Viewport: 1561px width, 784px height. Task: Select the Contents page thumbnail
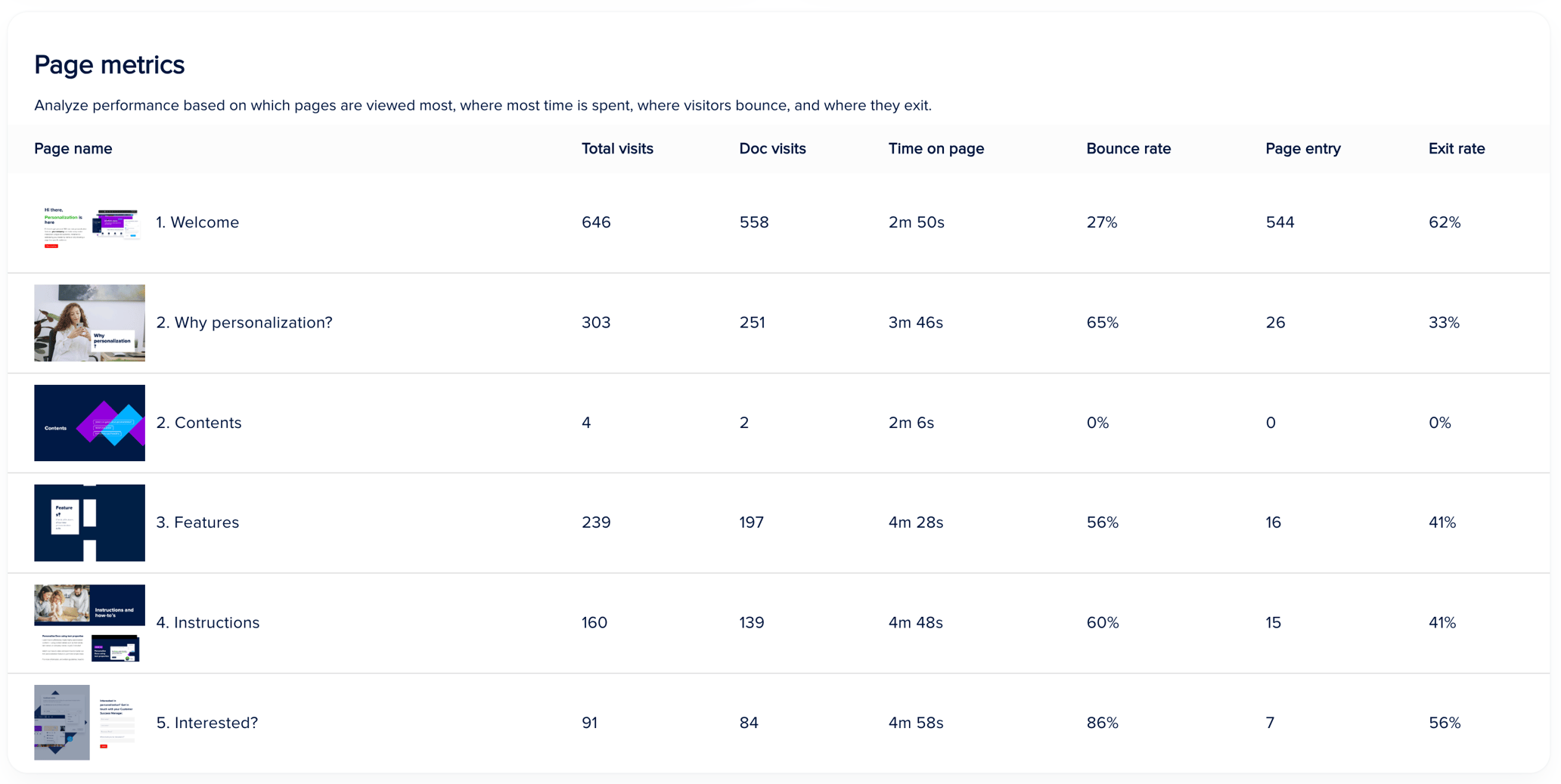(x=89, y=423)
